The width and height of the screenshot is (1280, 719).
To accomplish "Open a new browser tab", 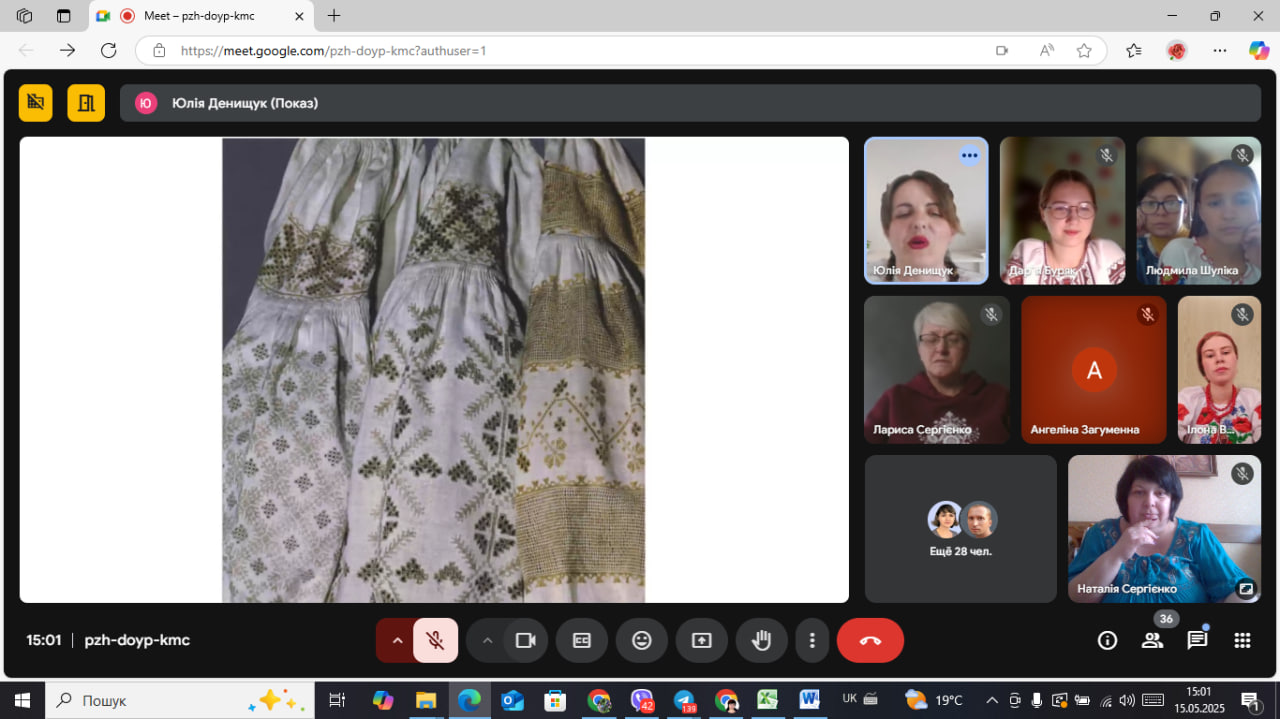I will [x=334, y=16].
